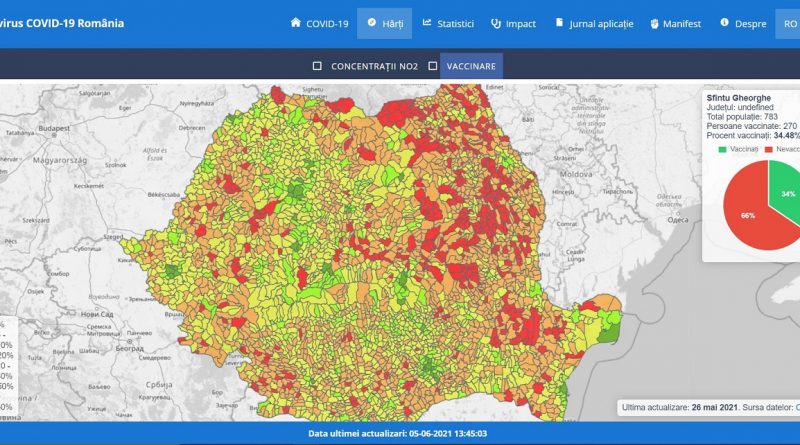Toggle the red Nevaccinați legend swatch
The height and width of the screenshot is (445, 800).
pyautogui.click(x=769, y=148)
